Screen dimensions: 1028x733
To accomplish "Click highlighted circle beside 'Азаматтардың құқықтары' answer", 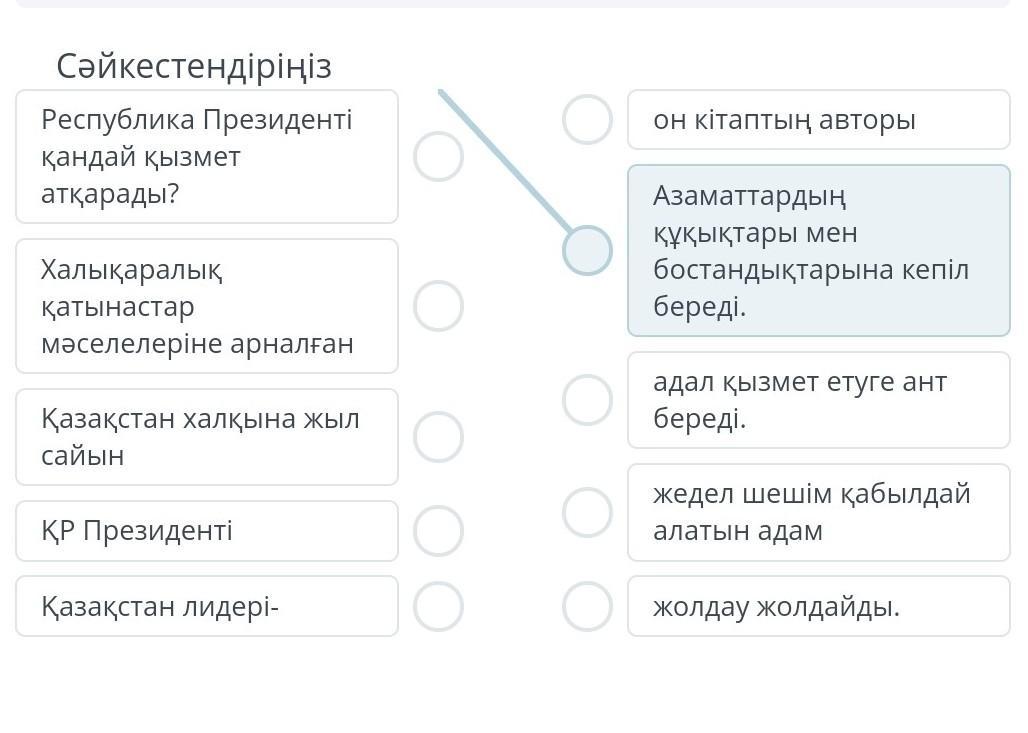I will (x=587, y=250).
